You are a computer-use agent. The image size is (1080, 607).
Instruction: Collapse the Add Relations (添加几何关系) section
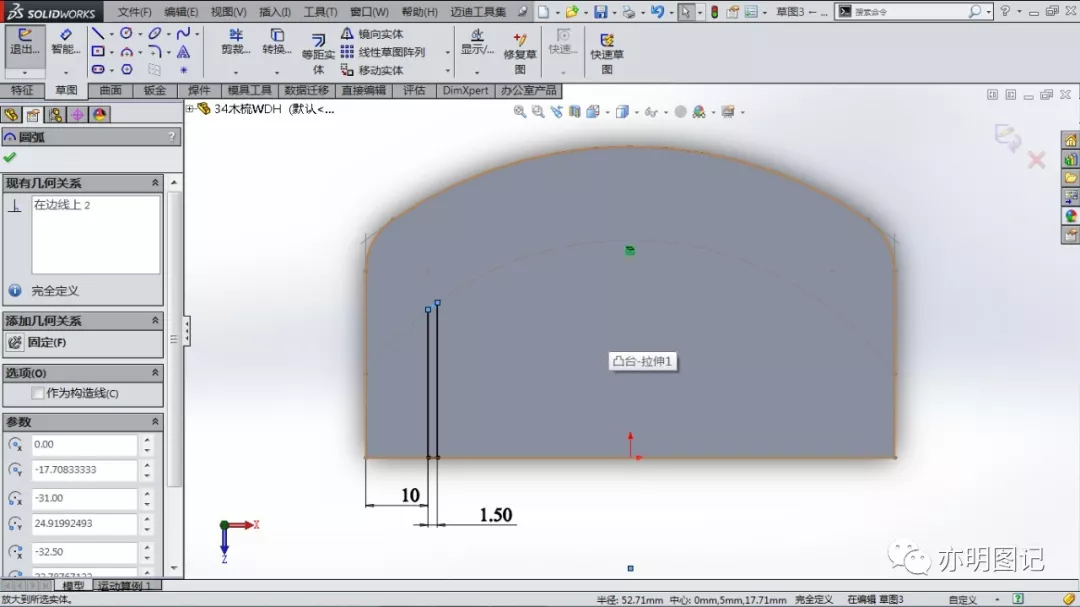pyautogui.click(x=155, y=320)
